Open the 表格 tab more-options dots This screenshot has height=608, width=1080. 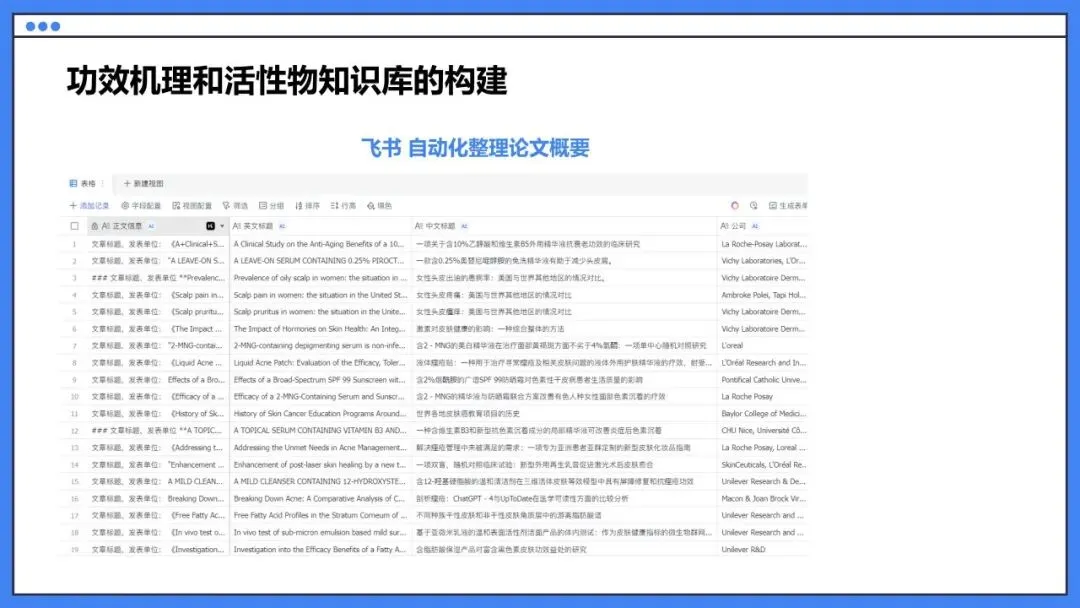[103, 184]
